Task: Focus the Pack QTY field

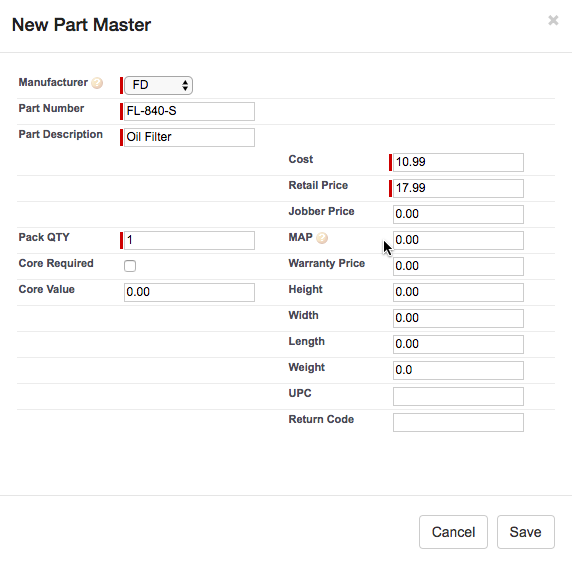Action: [x=189, y=240]
